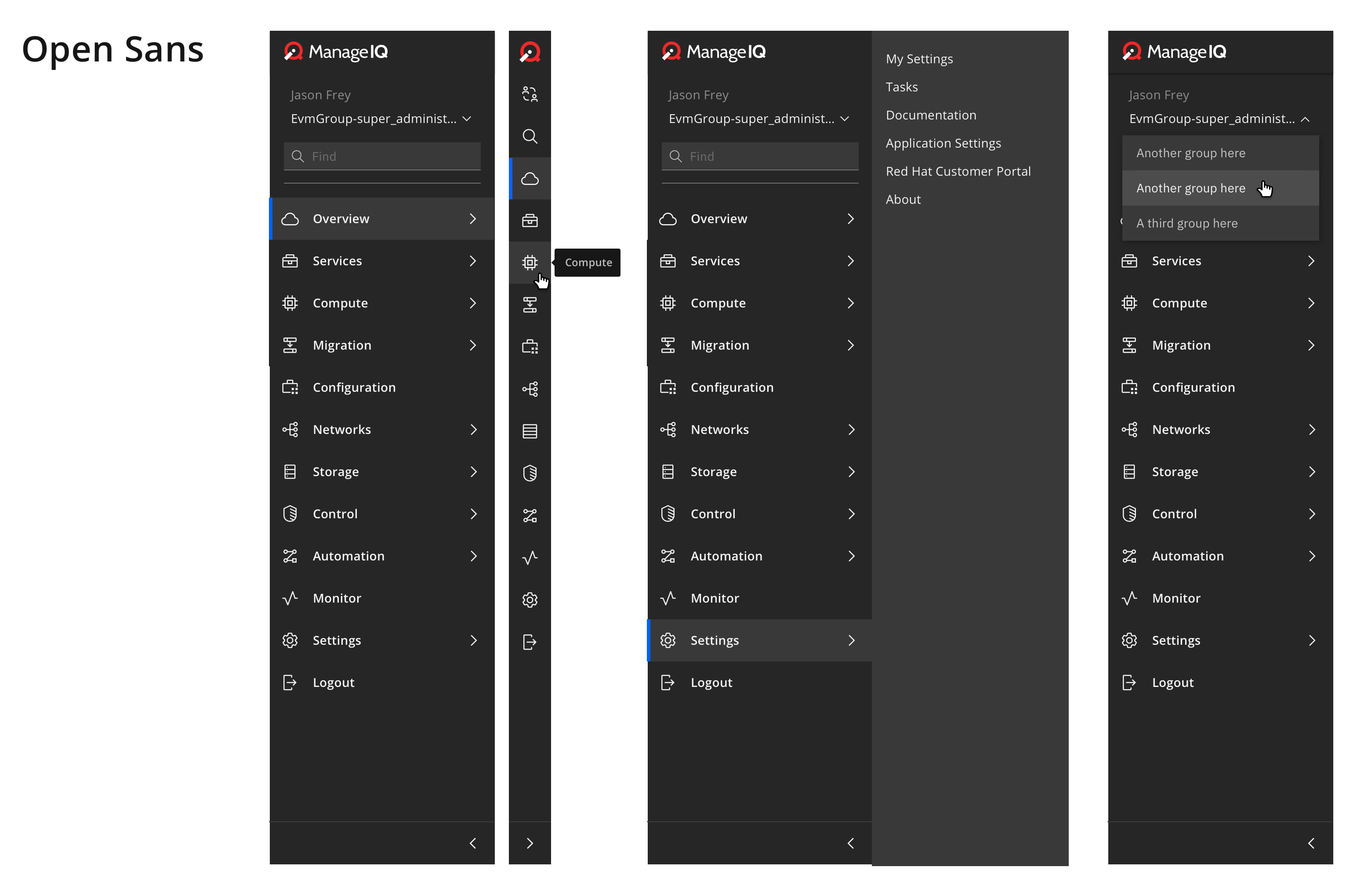Choose the first 'Another group here' option
The width and height of the screenshot is (1357, 896).
click(1220, 152)
